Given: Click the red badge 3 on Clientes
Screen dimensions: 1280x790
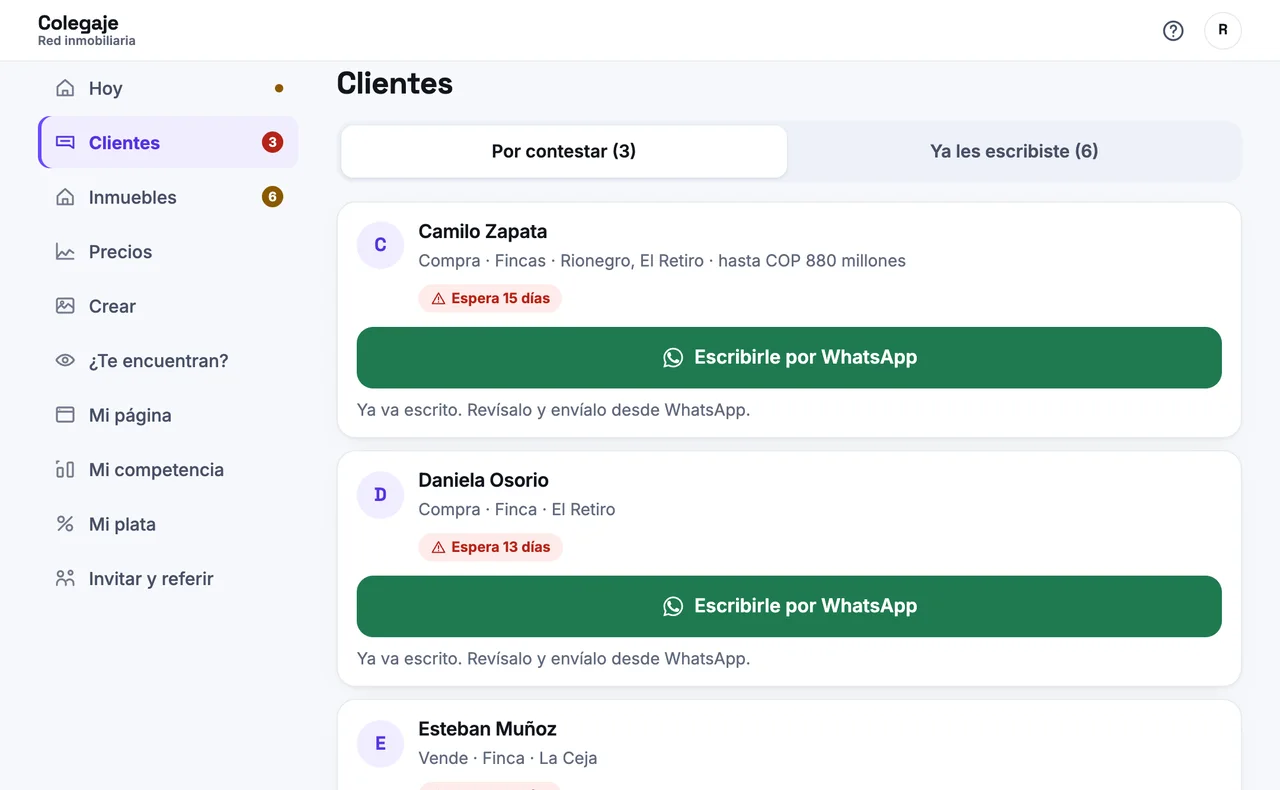Looking at the screenshot, I should (272, 142).
